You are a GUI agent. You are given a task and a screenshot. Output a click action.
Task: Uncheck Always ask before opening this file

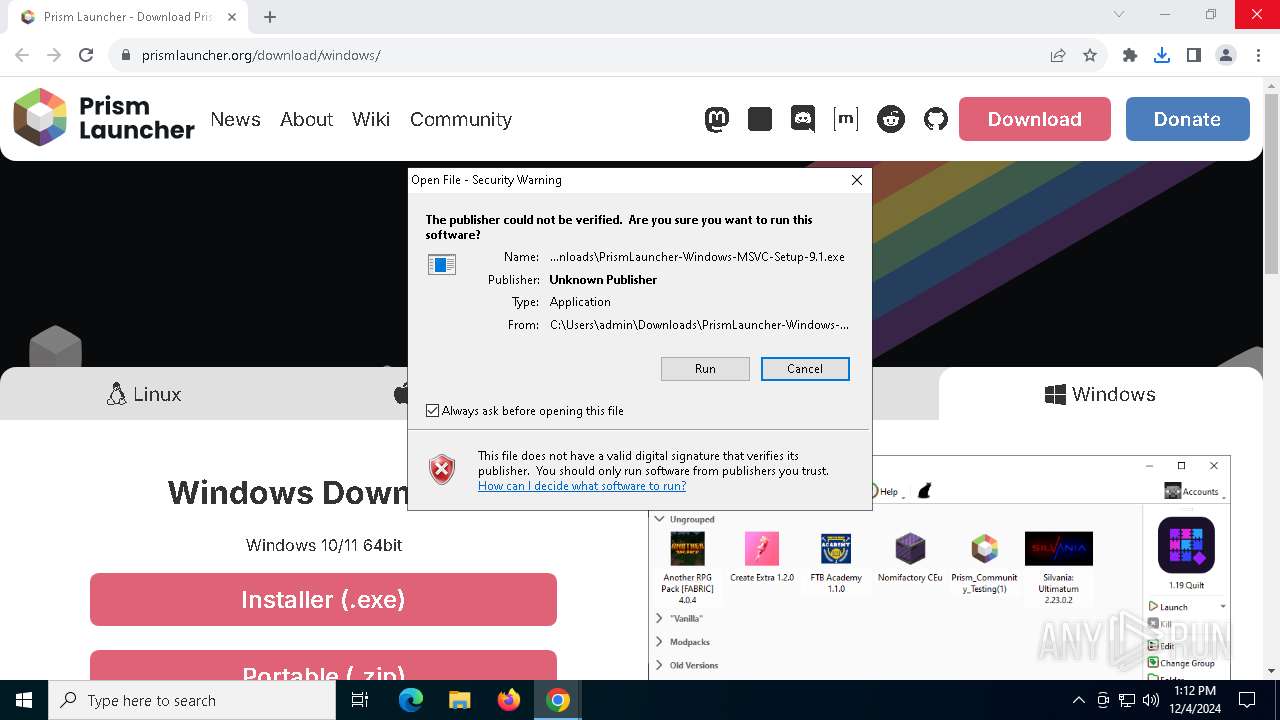(x=433, y=411)
